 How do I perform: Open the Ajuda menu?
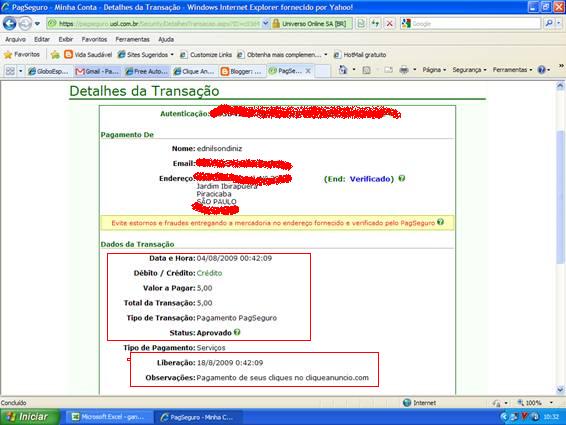(166, 39)
